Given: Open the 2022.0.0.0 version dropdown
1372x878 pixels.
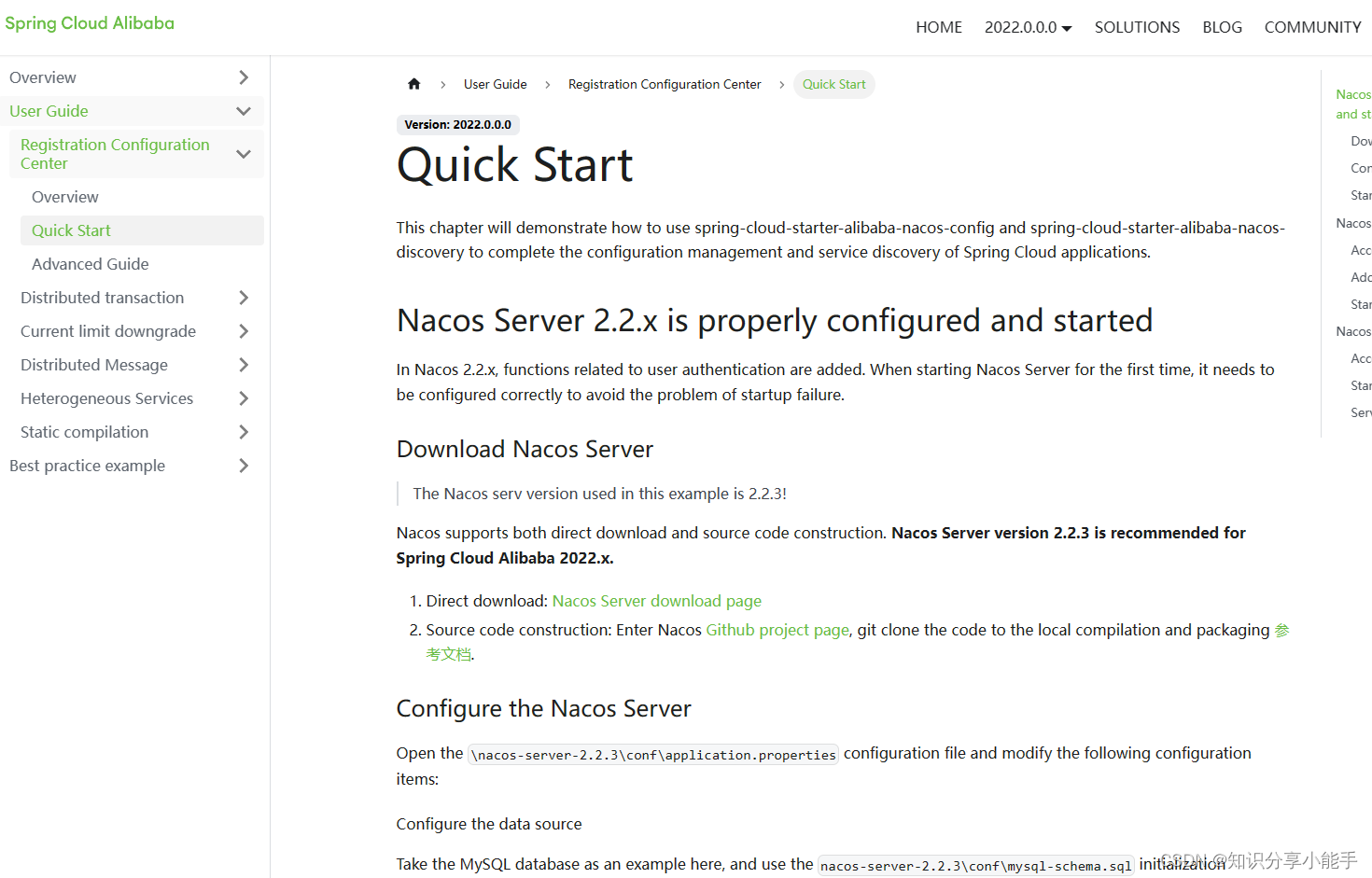Looking at the screenshot, I should point(1028,27).
